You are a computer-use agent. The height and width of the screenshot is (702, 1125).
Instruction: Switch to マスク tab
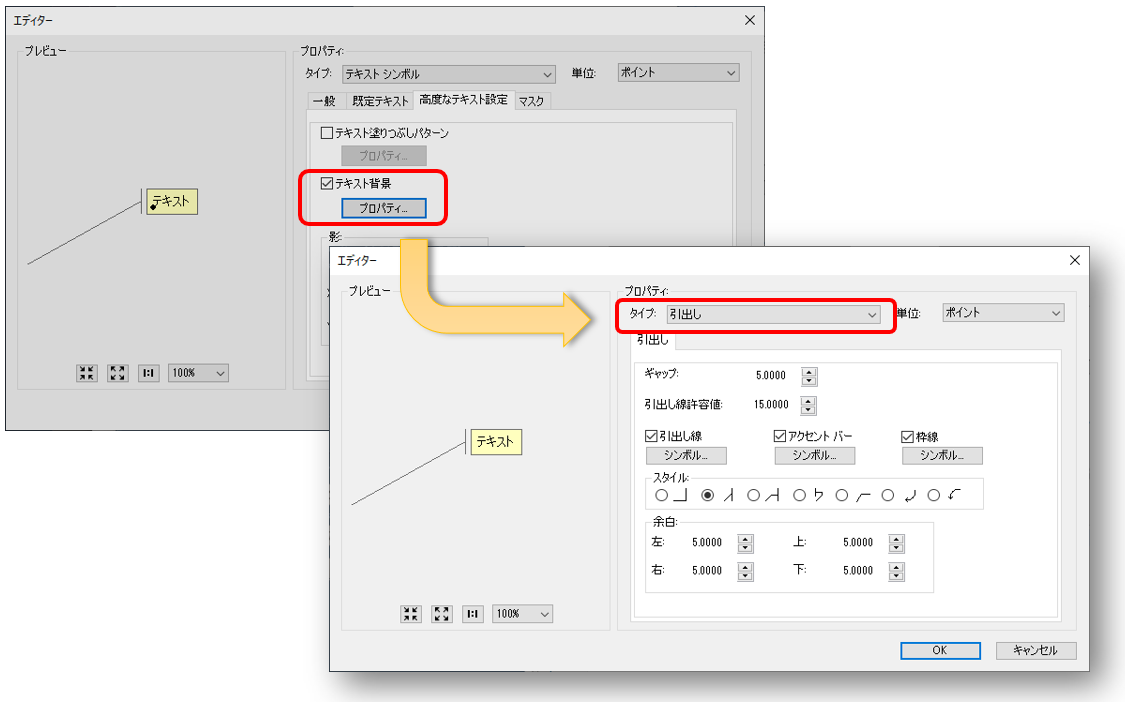532,101
